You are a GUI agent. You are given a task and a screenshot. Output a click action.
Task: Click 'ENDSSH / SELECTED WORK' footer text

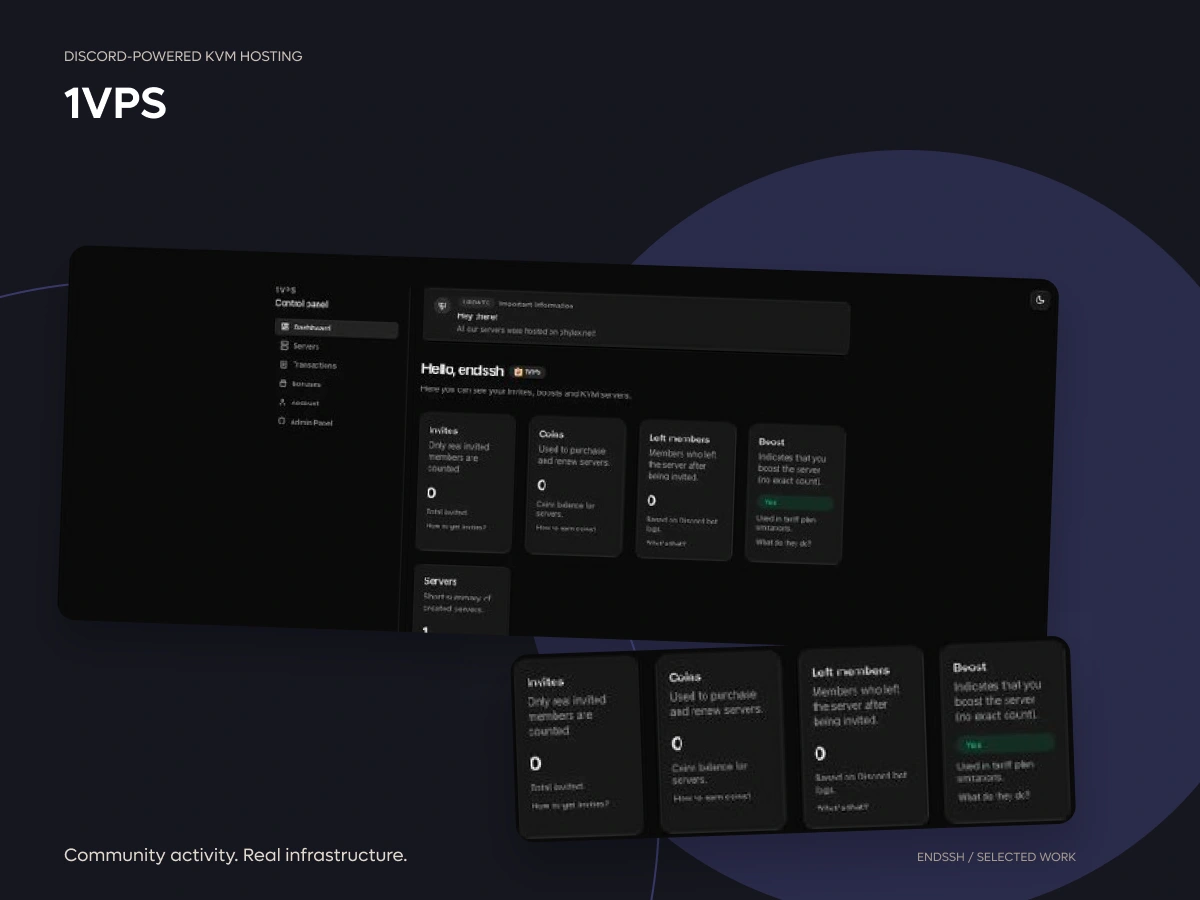point(996,857)
